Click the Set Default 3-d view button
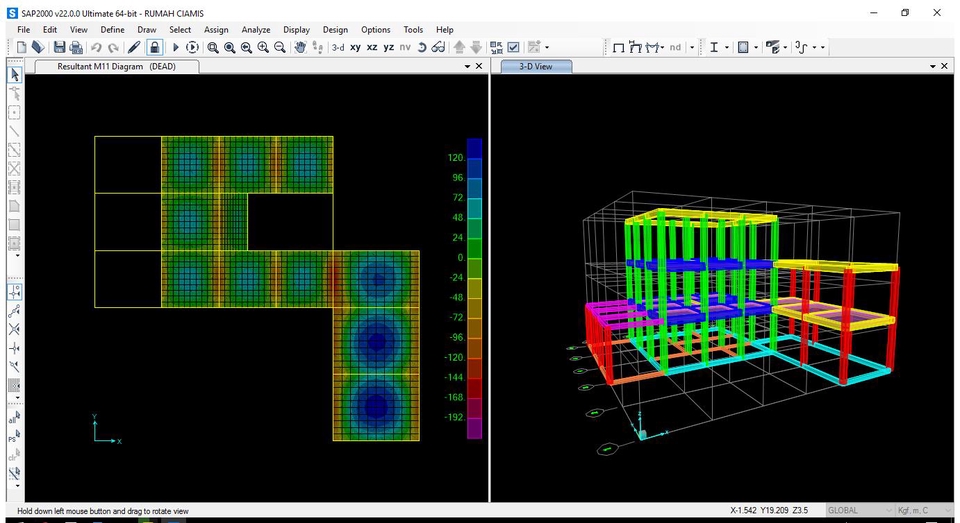 tap(338, 47)
